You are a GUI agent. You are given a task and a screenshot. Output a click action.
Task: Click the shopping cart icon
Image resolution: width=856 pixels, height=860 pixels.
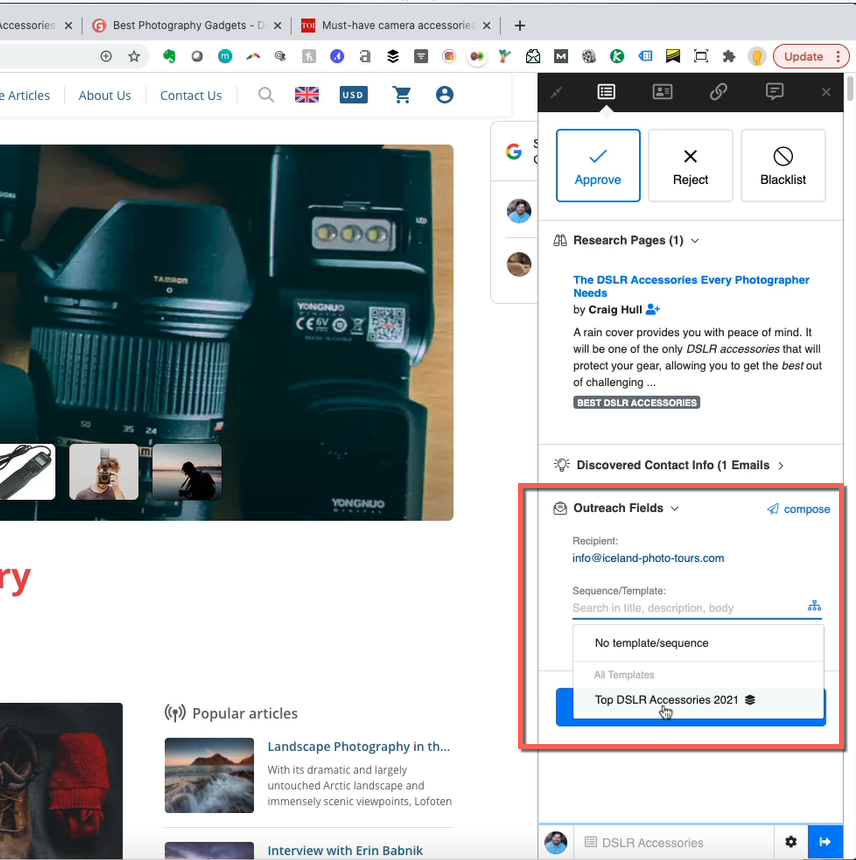(x=402, y=95)
